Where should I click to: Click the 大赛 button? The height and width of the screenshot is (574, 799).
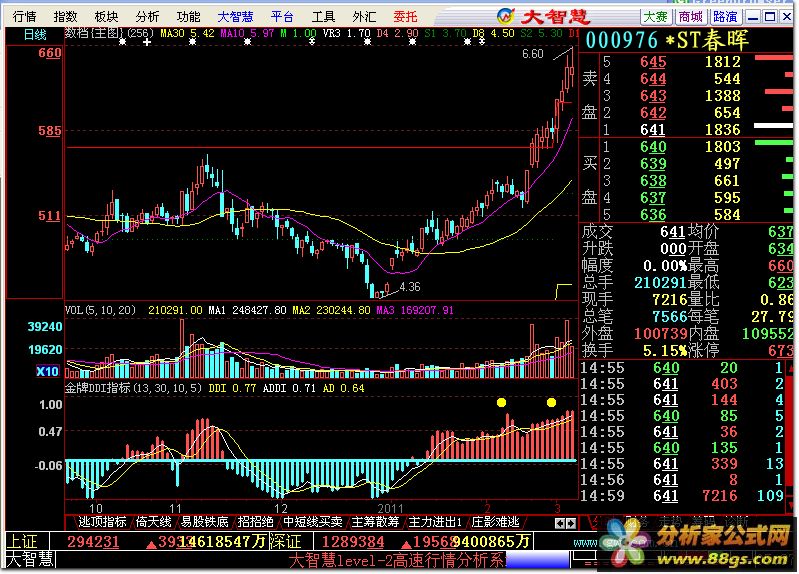pos(655,17)
